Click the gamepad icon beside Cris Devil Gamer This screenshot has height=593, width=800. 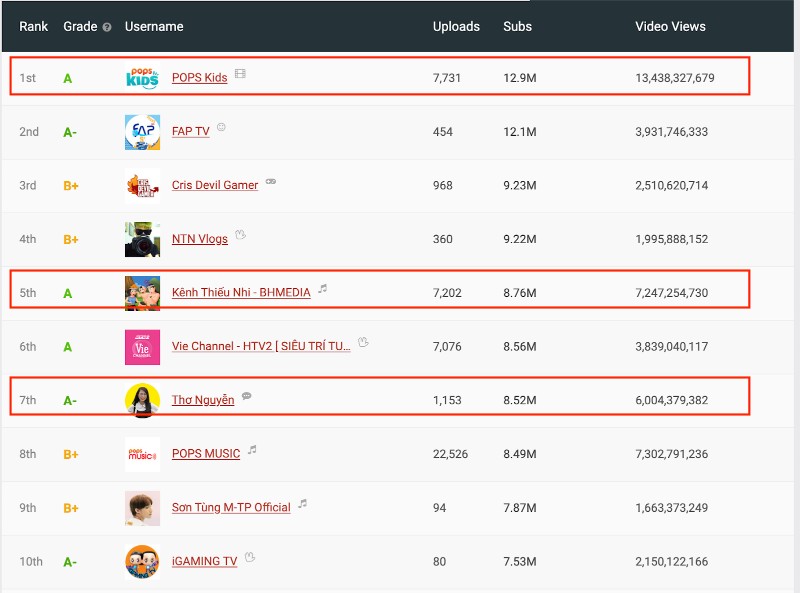(271, 181)
